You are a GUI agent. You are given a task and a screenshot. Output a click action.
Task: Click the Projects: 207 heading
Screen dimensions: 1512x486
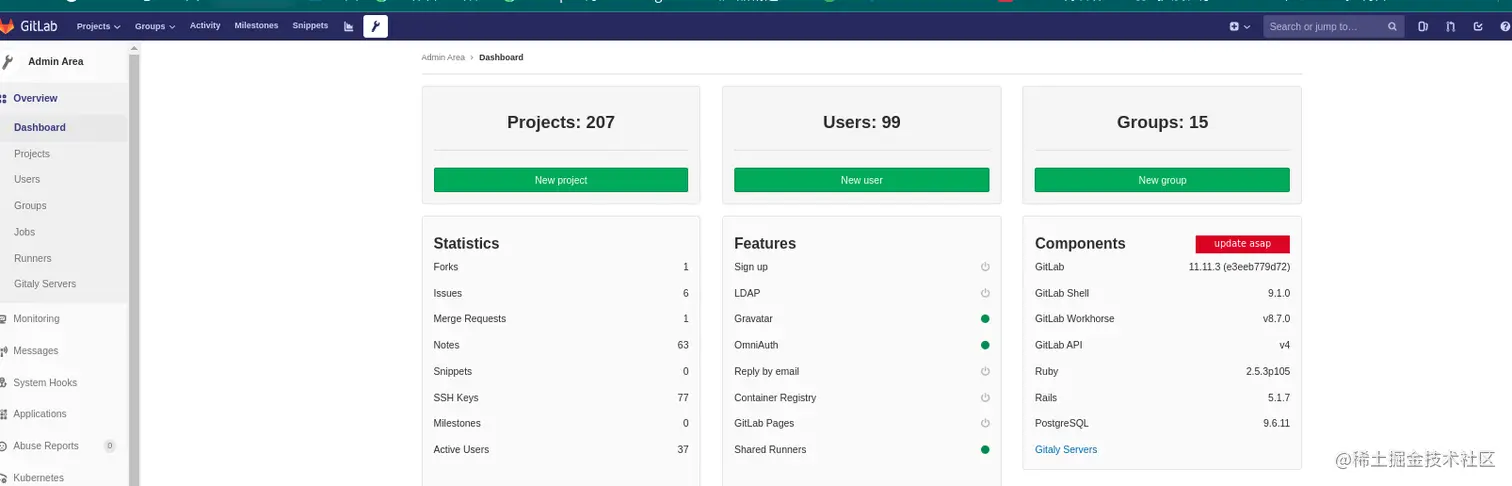click(x=561, y=122)
